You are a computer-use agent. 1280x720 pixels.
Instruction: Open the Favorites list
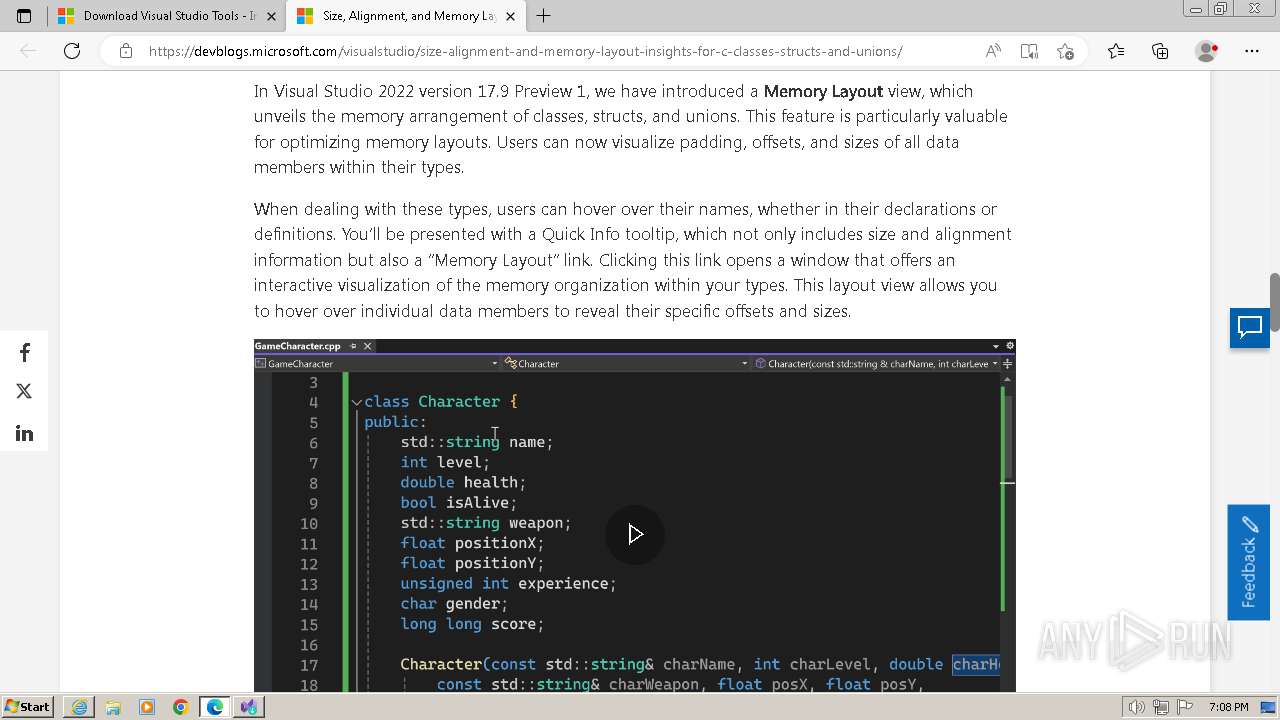click(x=1116, y=51)
